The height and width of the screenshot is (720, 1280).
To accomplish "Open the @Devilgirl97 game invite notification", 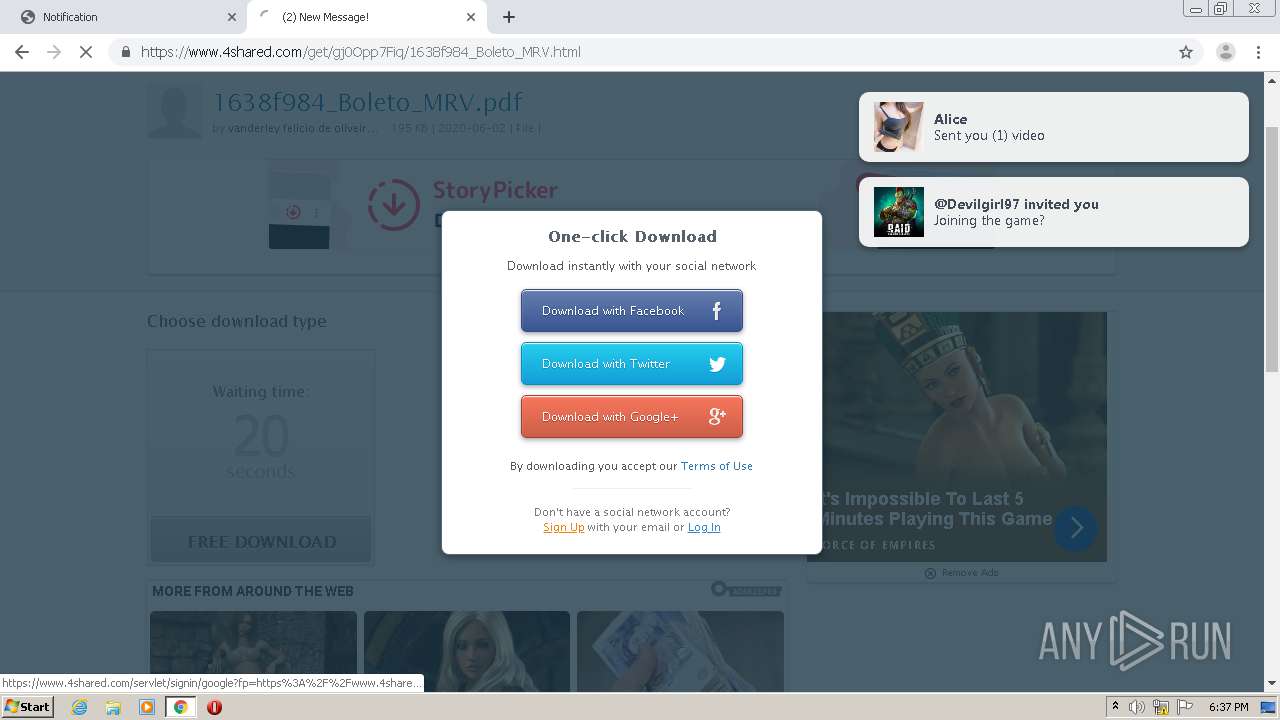I will point(1054,212).
